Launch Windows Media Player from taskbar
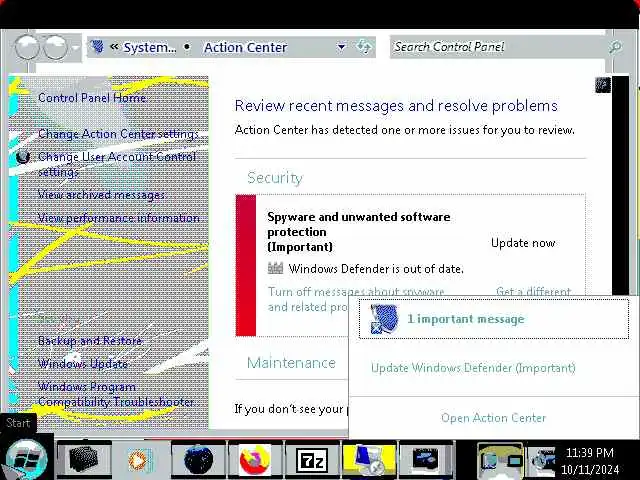This screenshot has width=640, height=480. tap(140, 460)
